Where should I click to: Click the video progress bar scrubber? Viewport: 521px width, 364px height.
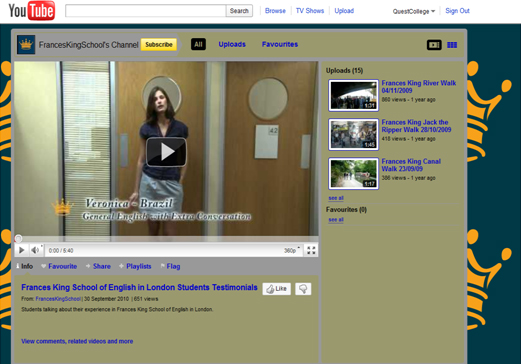19,239
